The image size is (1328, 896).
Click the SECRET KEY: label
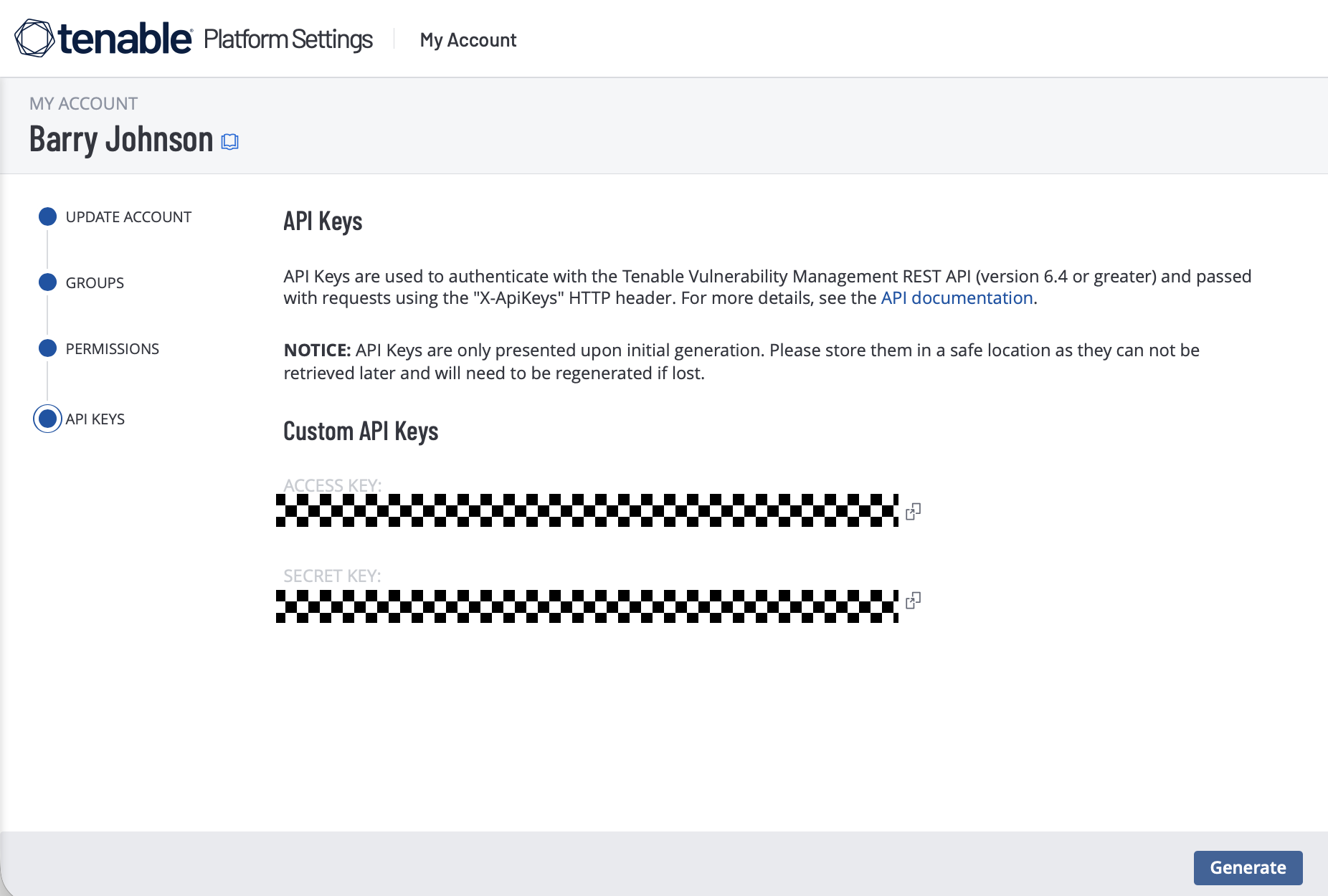[x=332, y=576]
